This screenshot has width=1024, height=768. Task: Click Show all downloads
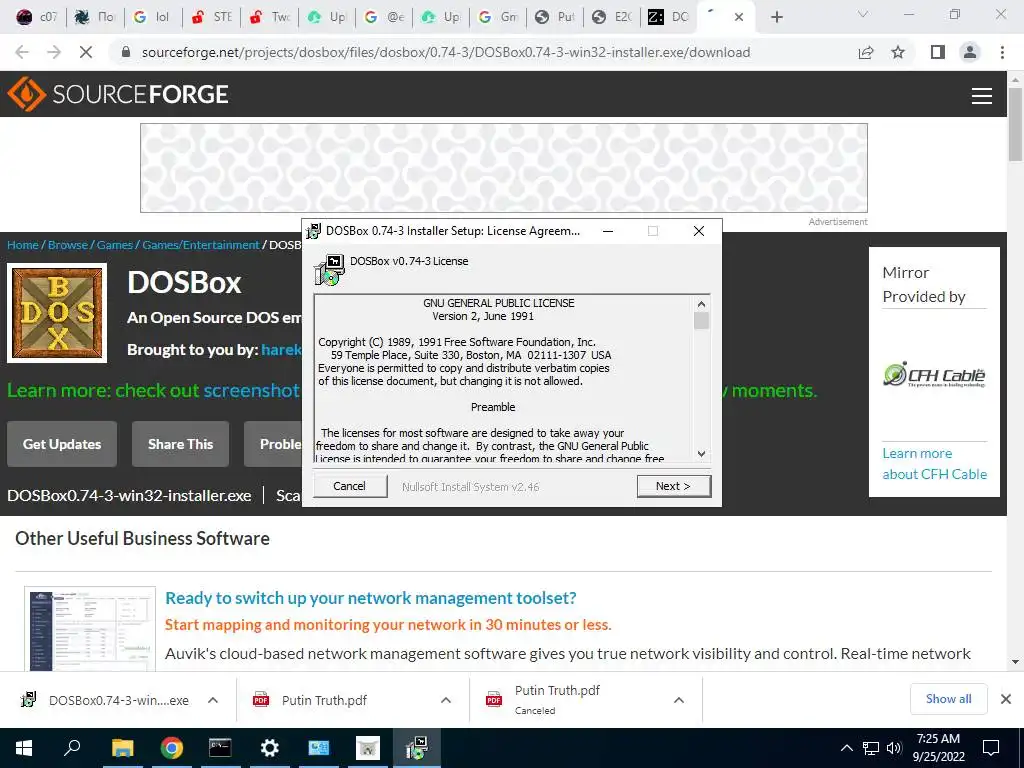pos(948,699)
